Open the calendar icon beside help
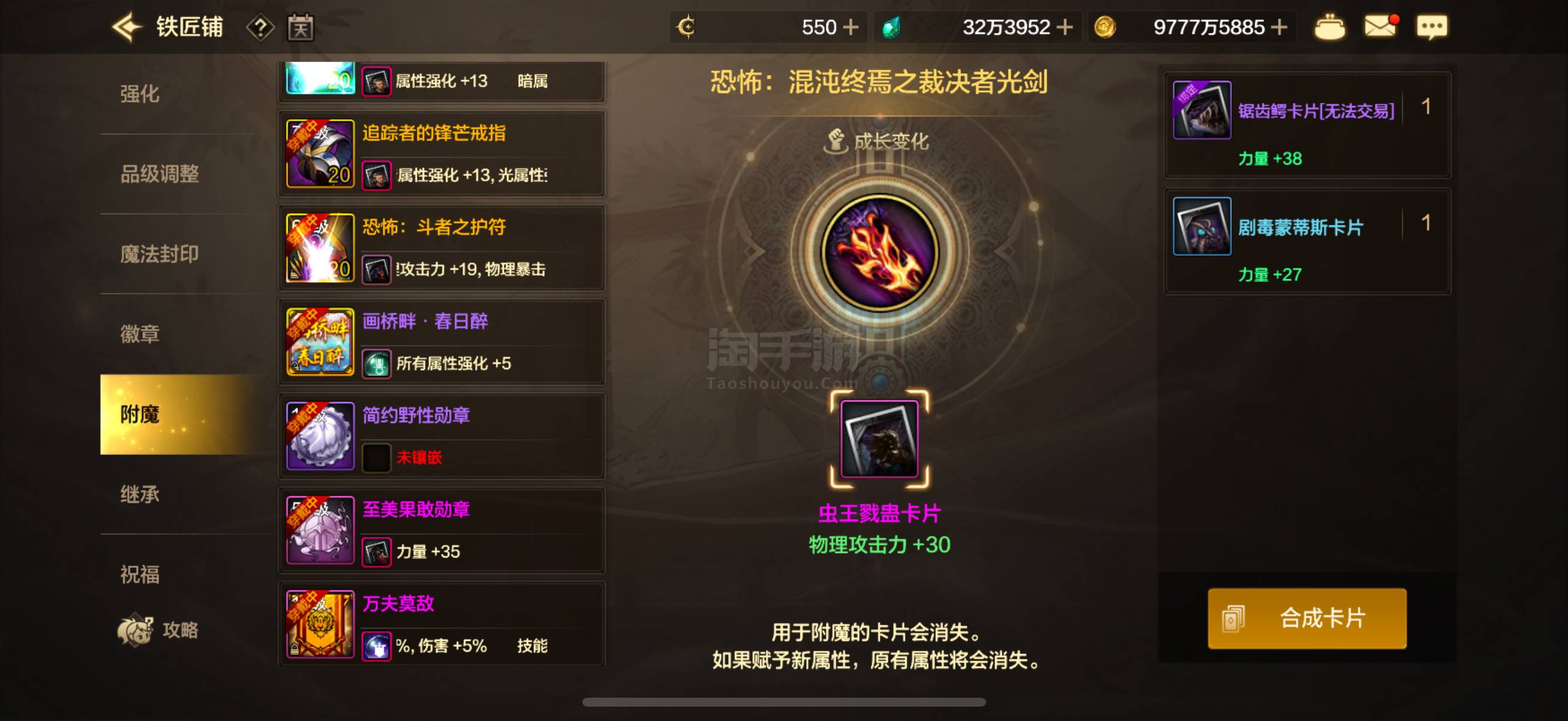This screenshot has height=721, width=1568. (x=301, y=28)
